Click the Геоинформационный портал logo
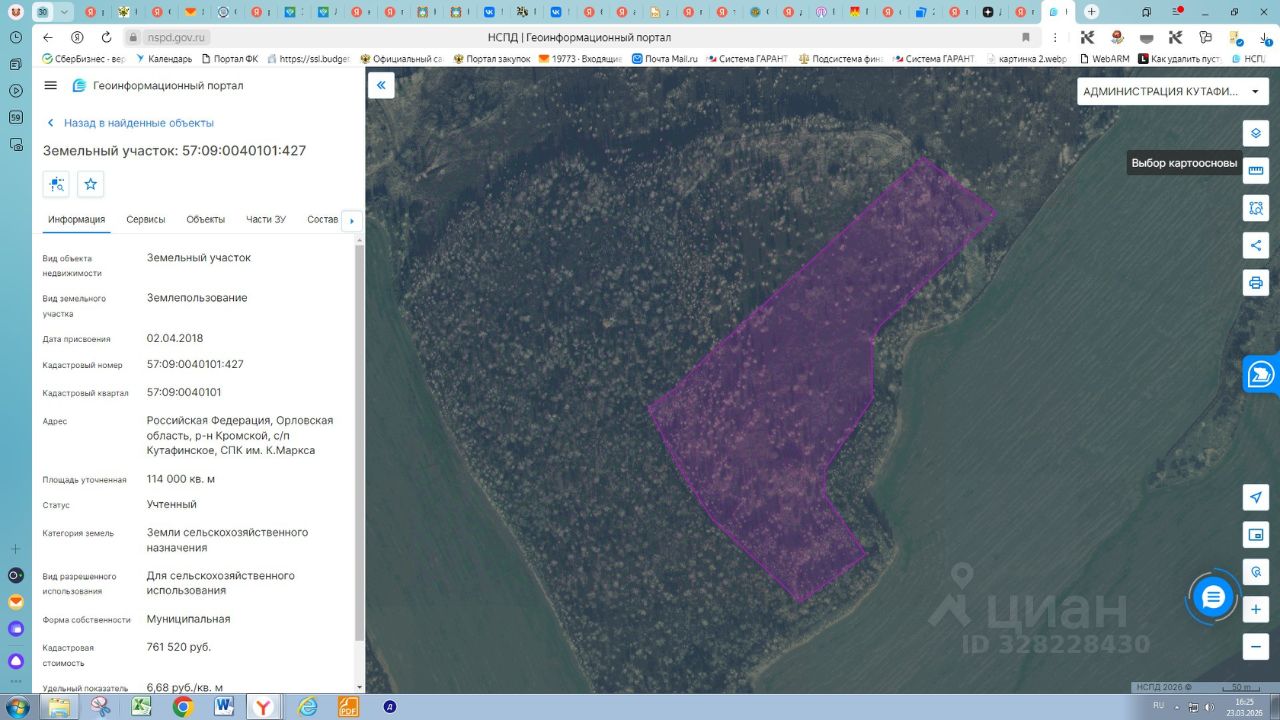Viewport: 1280px width, 720px height. (158, 86)
